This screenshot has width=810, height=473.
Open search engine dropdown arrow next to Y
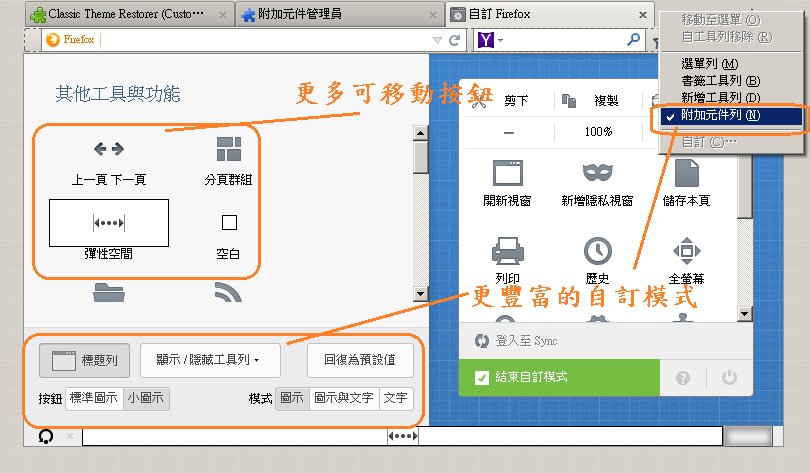click(501, 40)
